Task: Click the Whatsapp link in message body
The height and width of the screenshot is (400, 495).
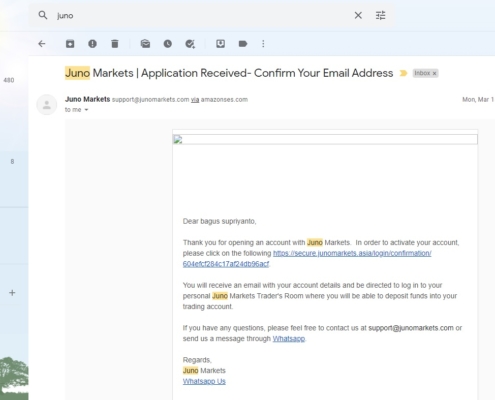Action: (289, 339)
